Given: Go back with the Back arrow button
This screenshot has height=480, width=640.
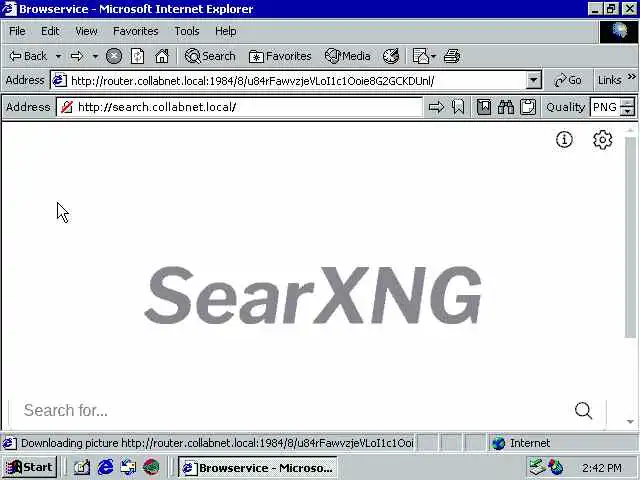Looking at the screenshot, I should coord(28,56).
